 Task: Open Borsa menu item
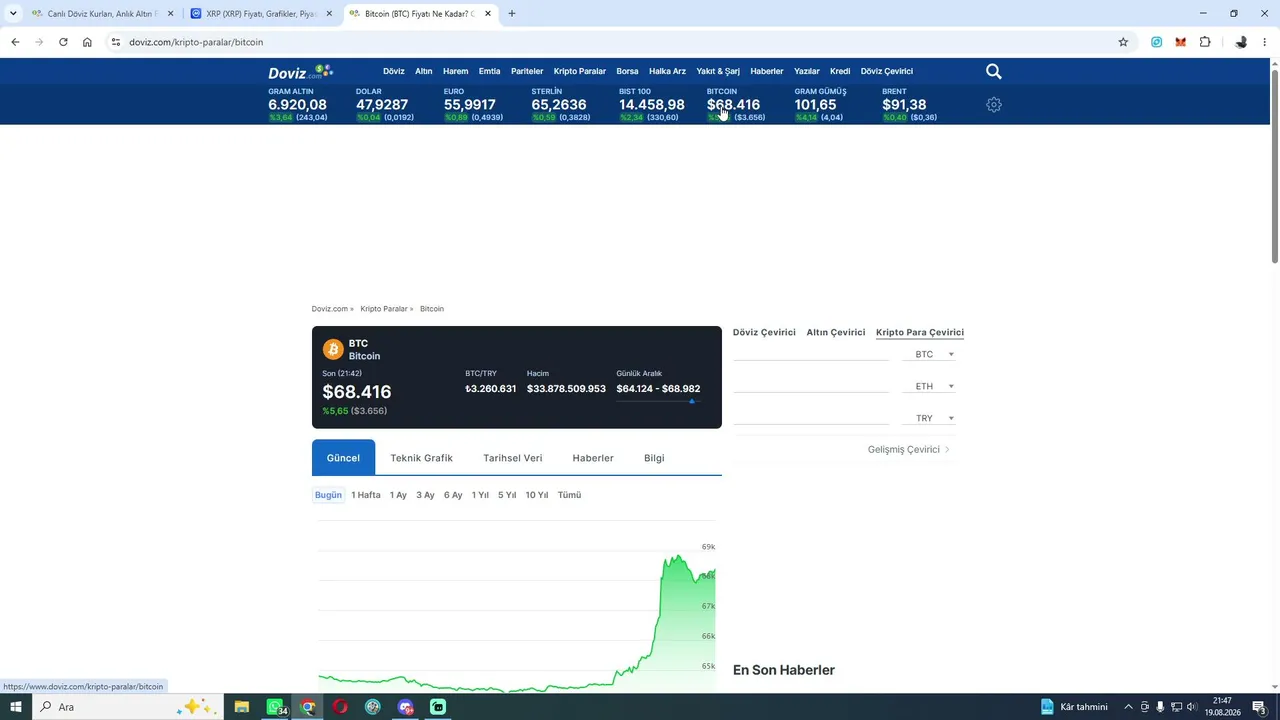pyautogui.click(x=627, y=72)
